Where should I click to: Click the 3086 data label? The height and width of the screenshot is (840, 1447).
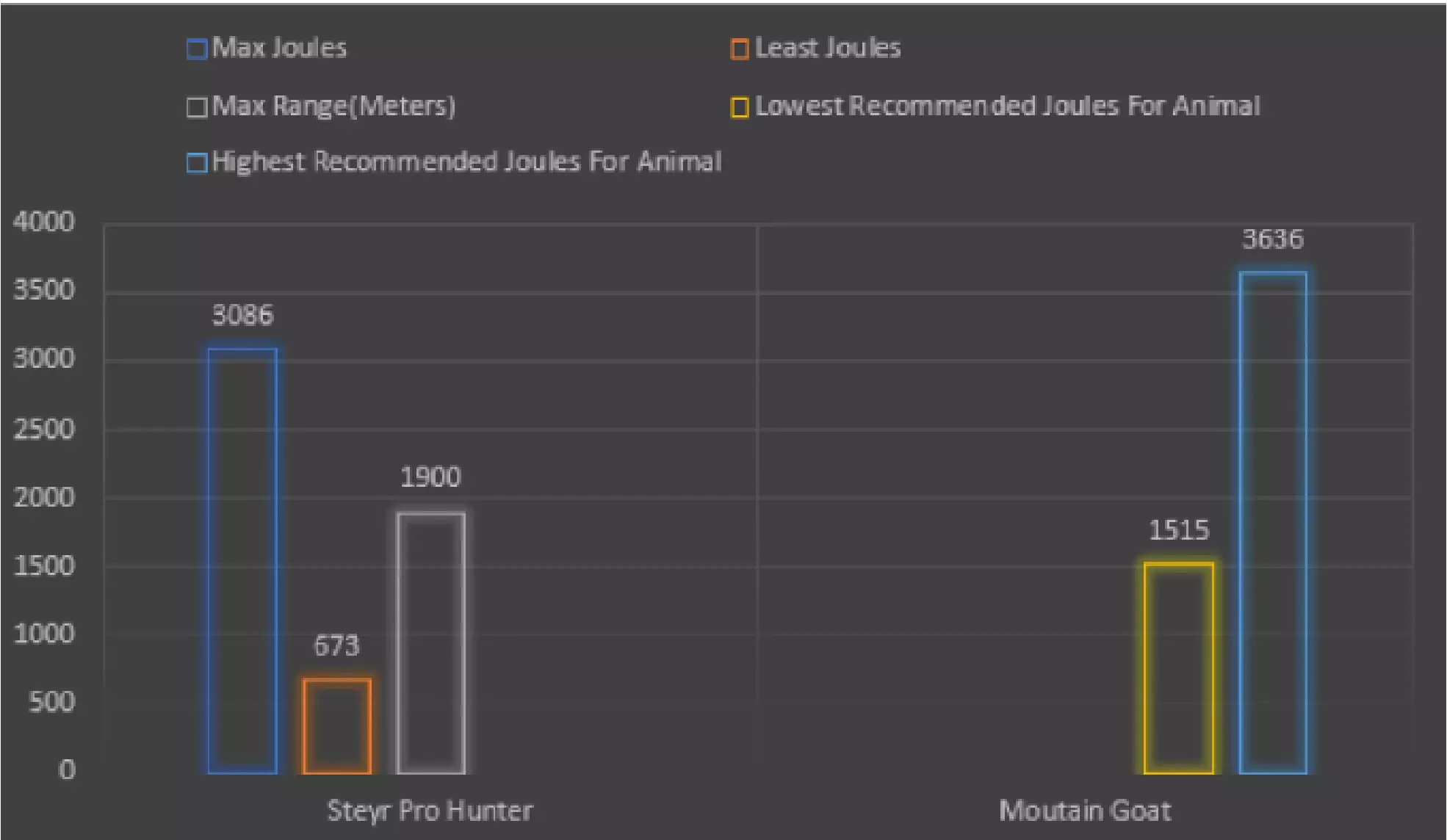click(x=242, y=316)
